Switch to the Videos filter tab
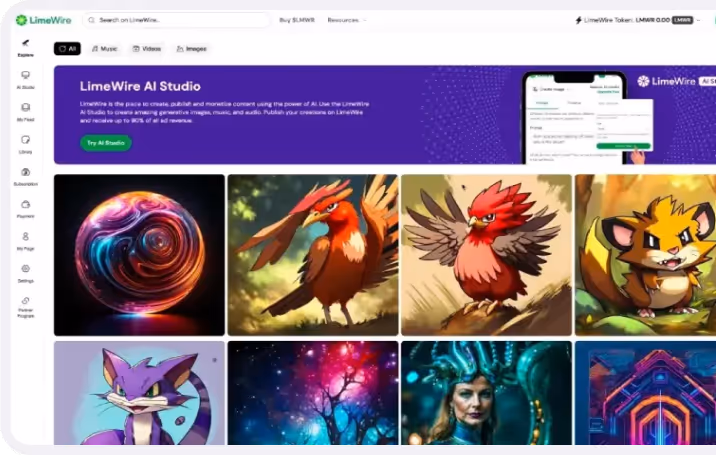This screenshot has height=455, width=716. (147, 49)
